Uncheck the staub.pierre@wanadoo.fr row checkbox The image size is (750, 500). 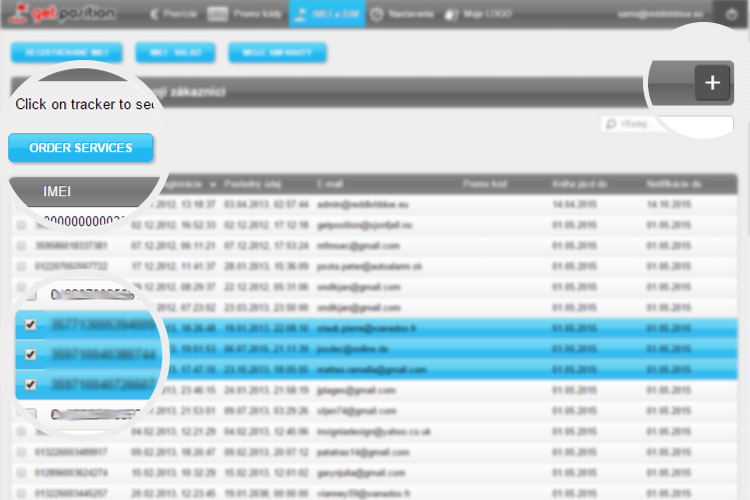tap(31, 325)
